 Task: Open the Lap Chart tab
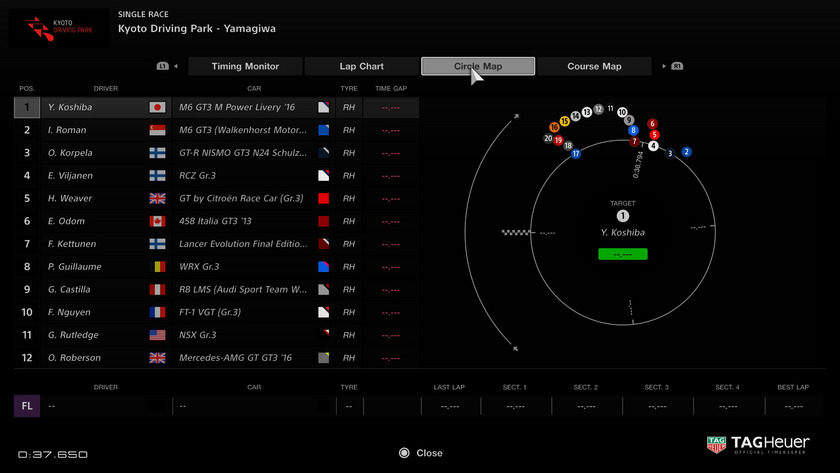tap(361, 67)
